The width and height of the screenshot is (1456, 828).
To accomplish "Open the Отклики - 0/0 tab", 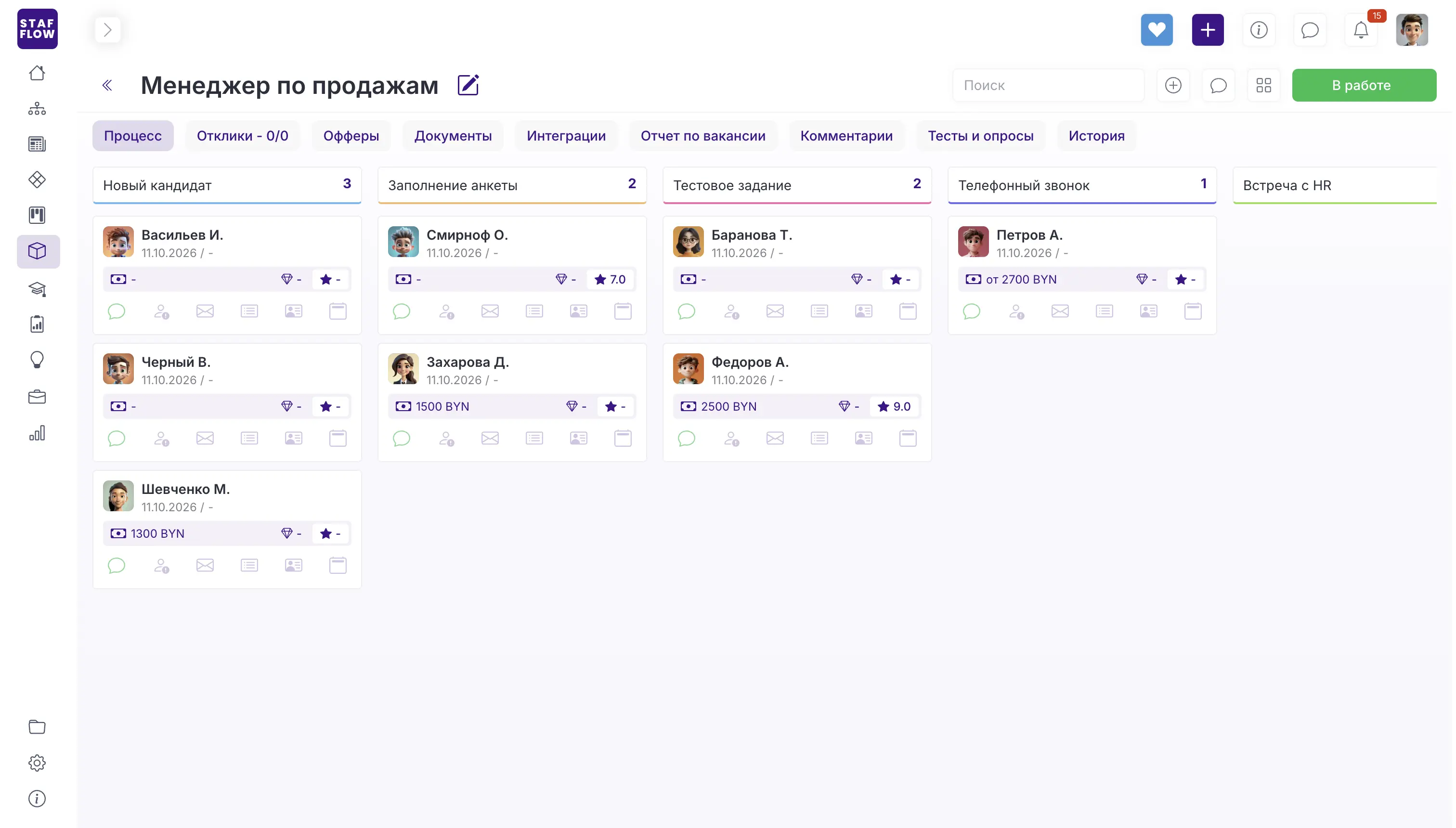I will 242,136.
